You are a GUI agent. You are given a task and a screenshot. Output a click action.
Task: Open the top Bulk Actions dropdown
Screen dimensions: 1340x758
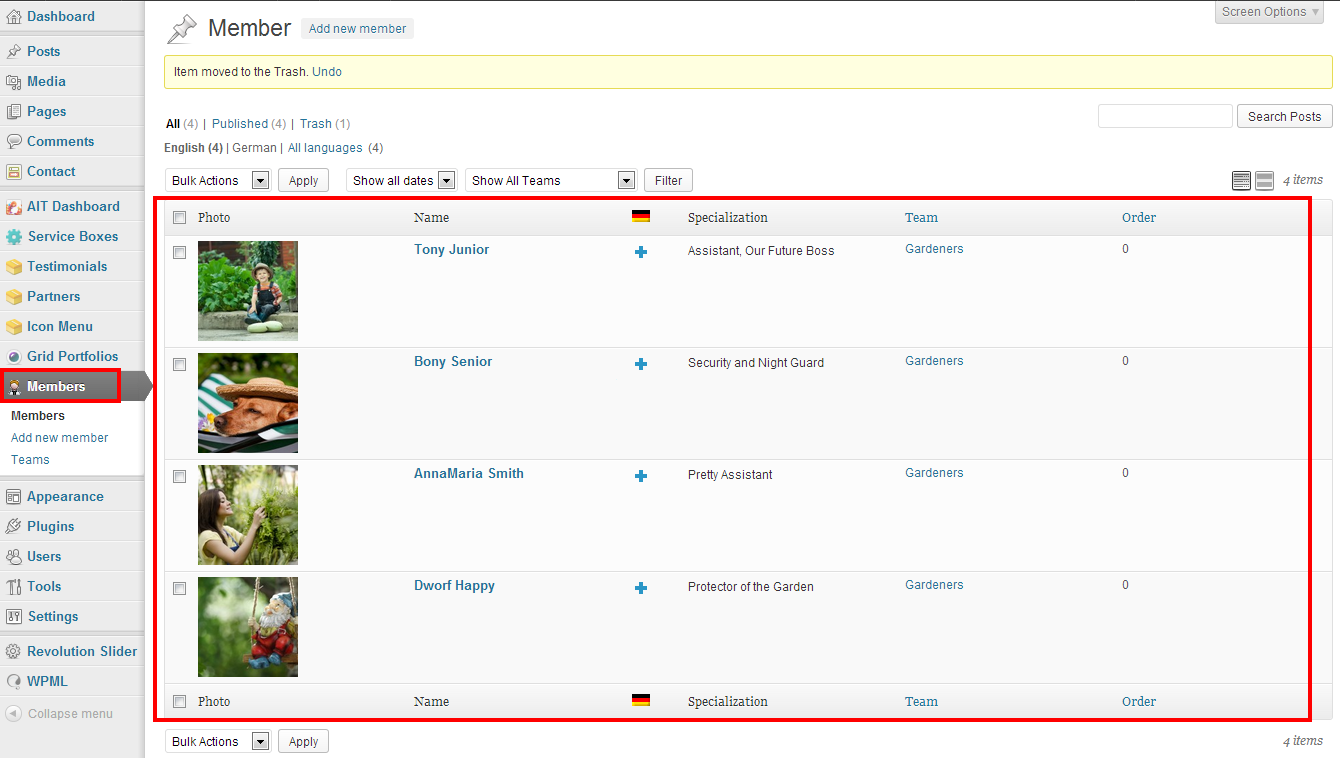coord(219,181)
